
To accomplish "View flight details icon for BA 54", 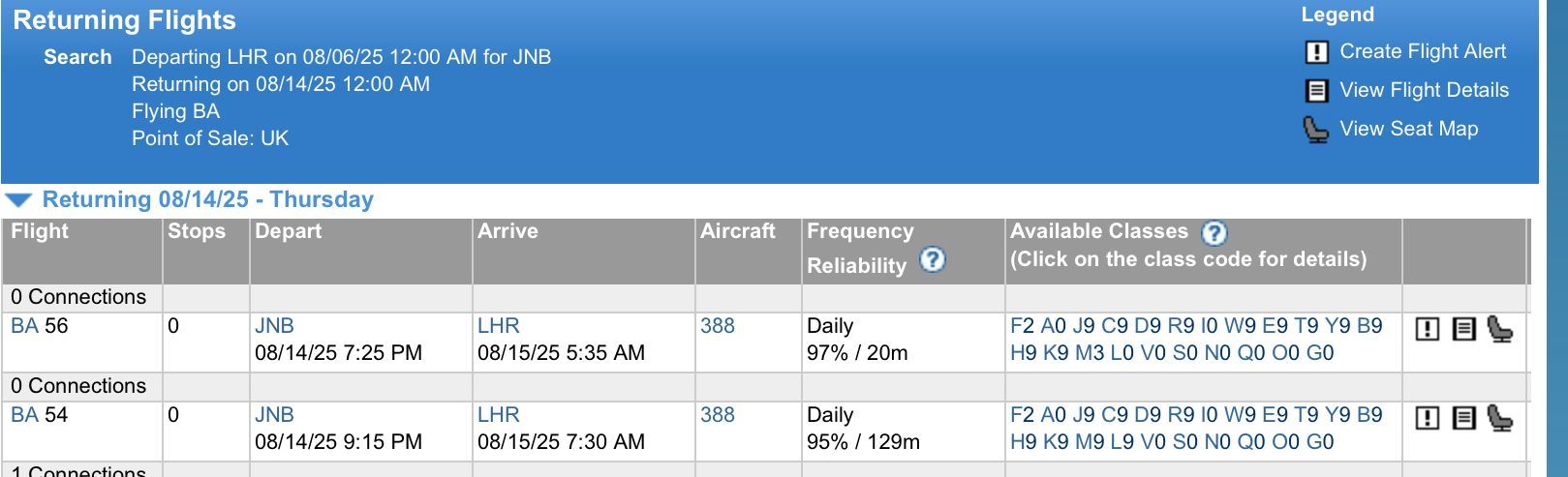I will point(1463,418).
